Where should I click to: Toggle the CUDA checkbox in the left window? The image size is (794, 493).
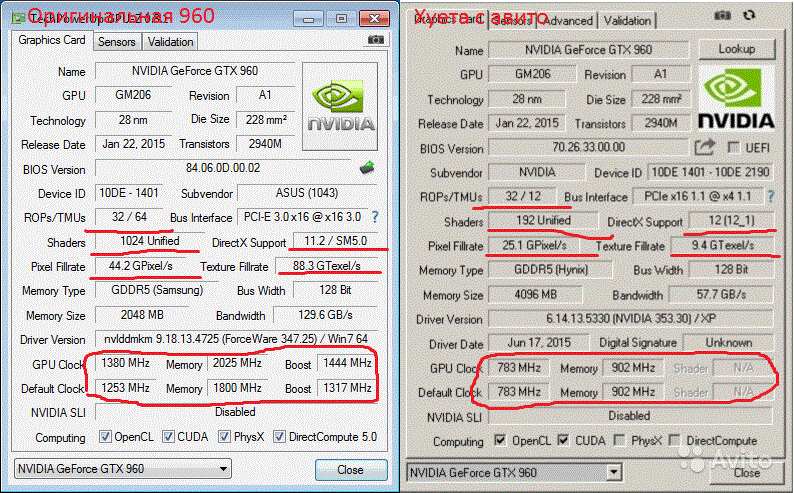[x=168, y=436]
